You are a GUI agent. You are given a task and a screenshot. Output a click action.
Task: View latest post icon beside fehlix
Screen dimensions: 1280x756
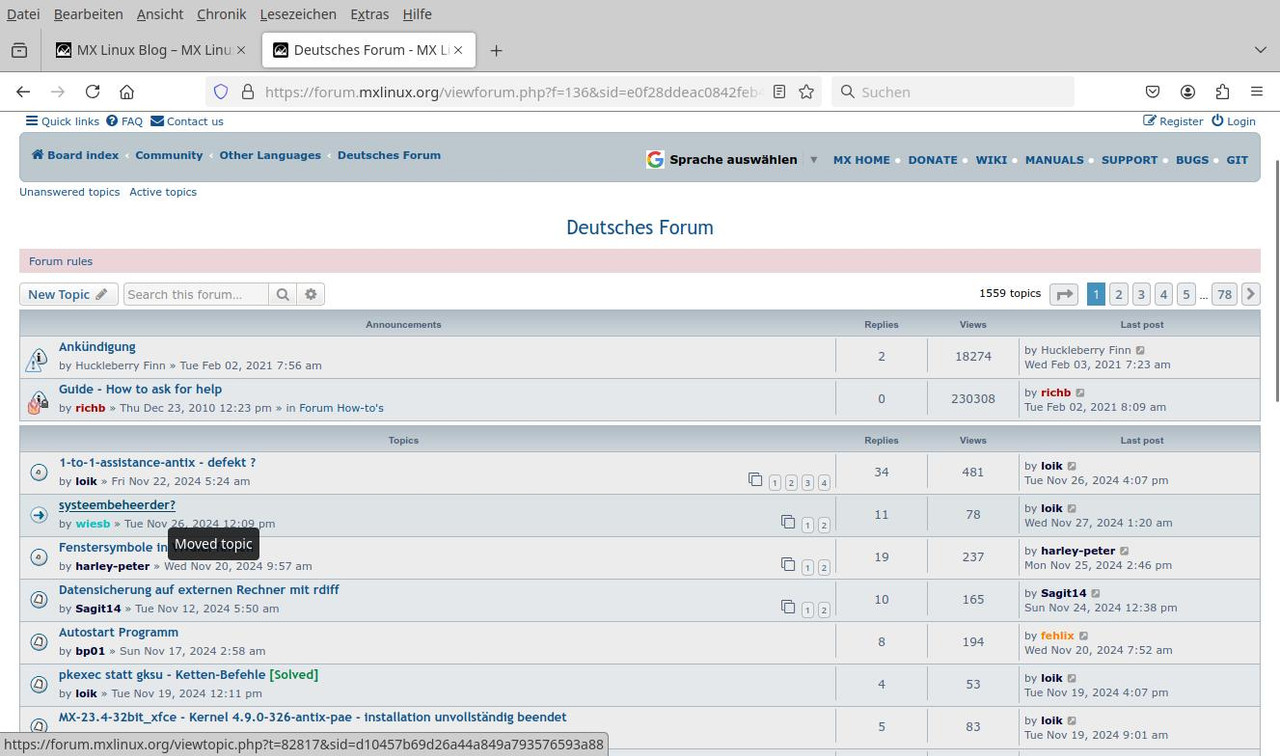(1084, 636)
